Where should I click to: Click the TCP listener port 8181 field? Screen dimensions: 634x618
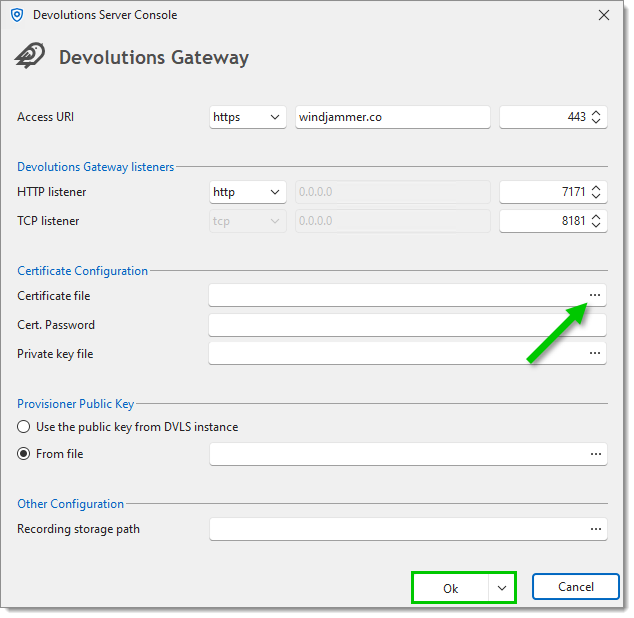(553, 221)
